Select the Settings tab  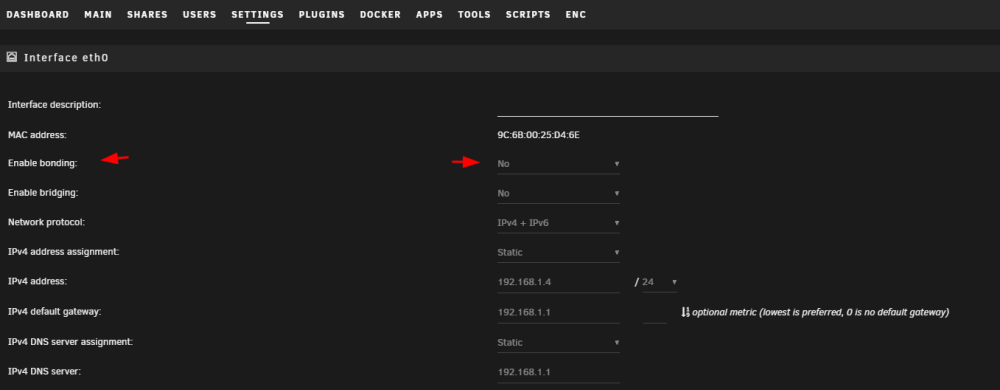click(258, 15)
